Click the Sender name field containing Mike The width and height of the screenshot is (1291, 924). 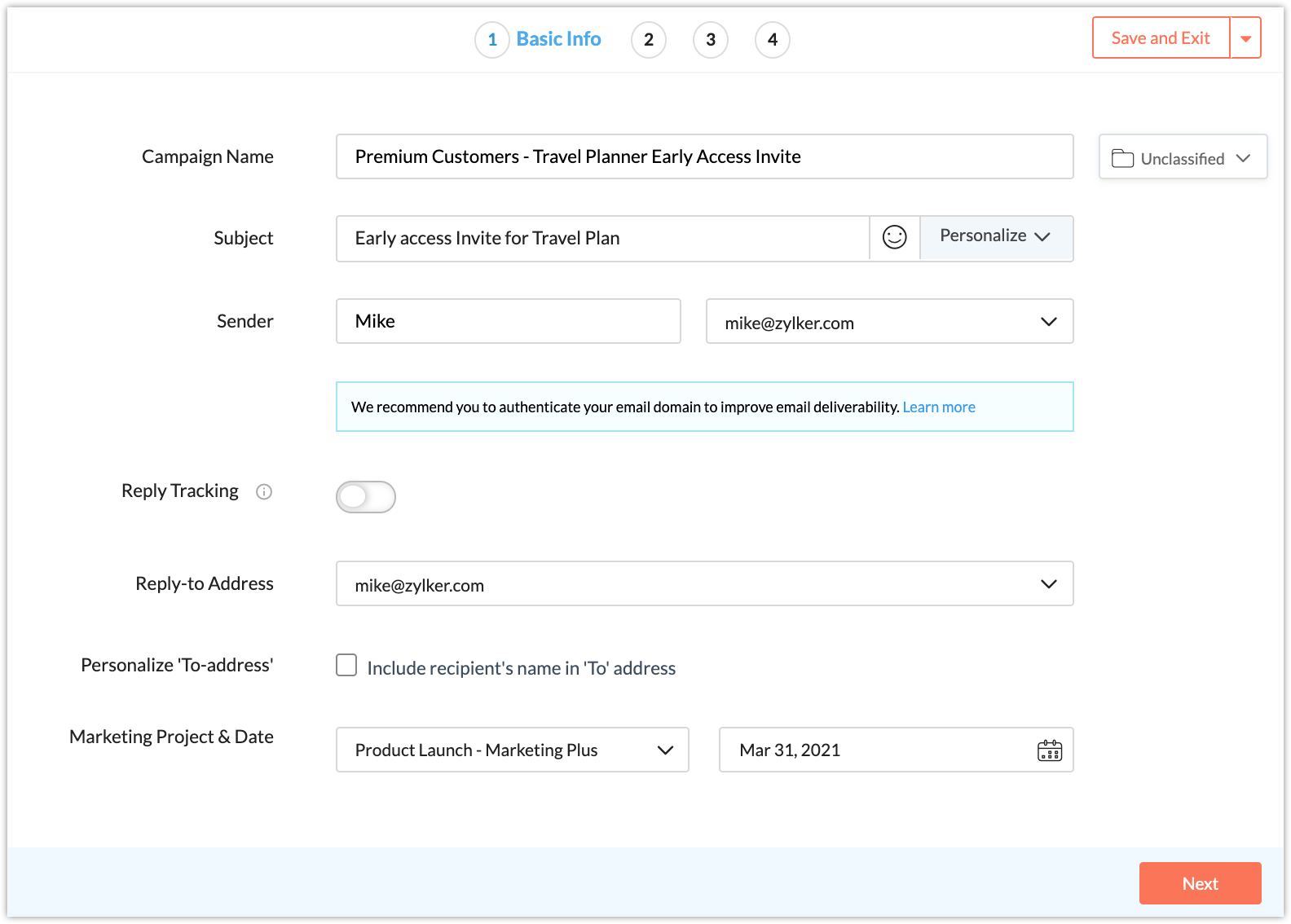pos(508,321)
